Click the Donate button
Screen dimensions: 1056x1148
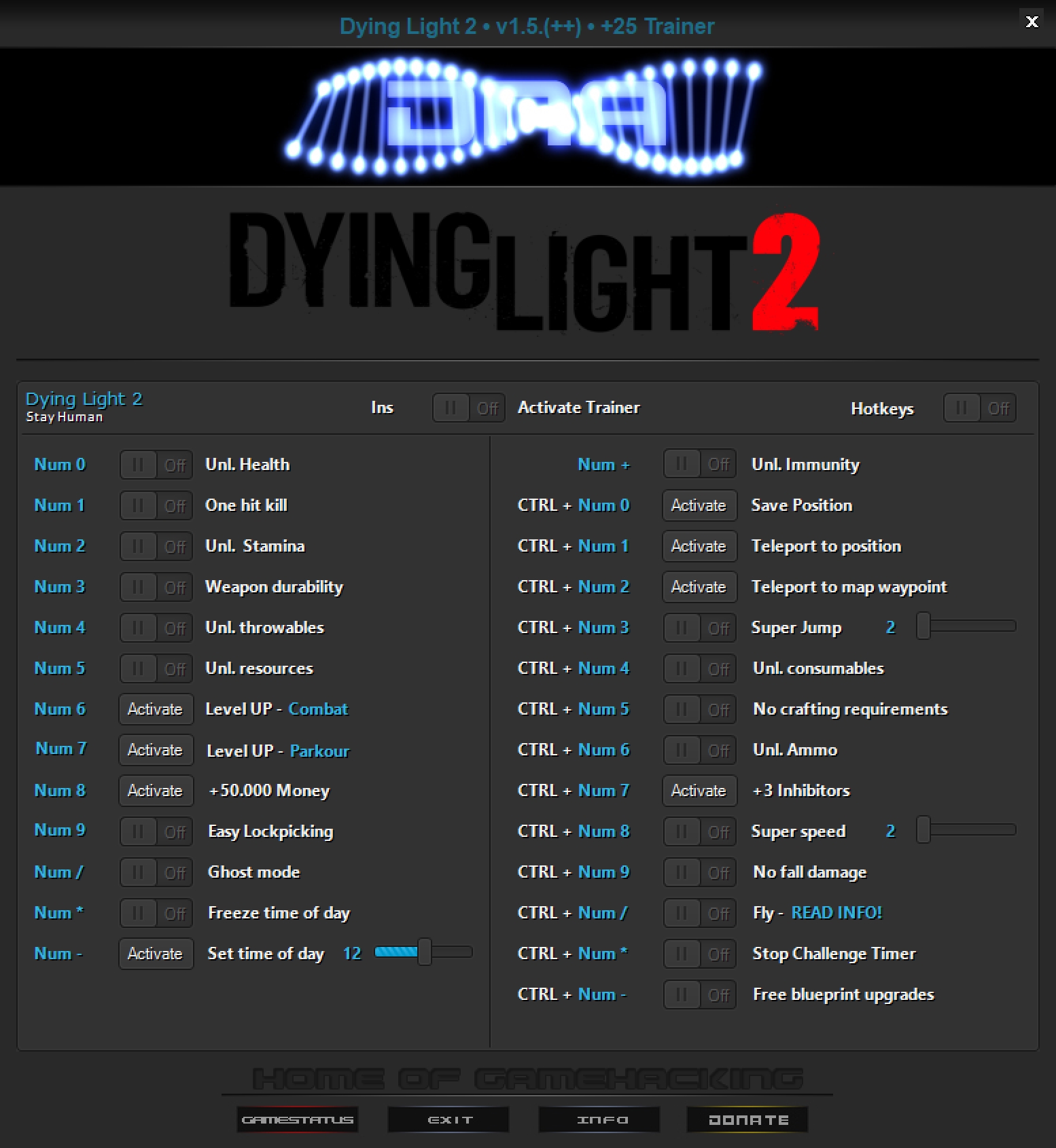tap(747, 1119)
